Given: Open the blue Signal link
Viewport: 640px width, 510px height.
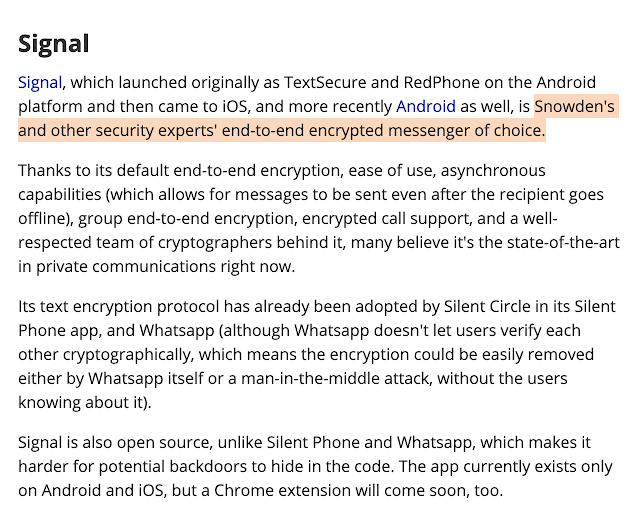Looking at the screenshot, I should [x=40, y=82].
